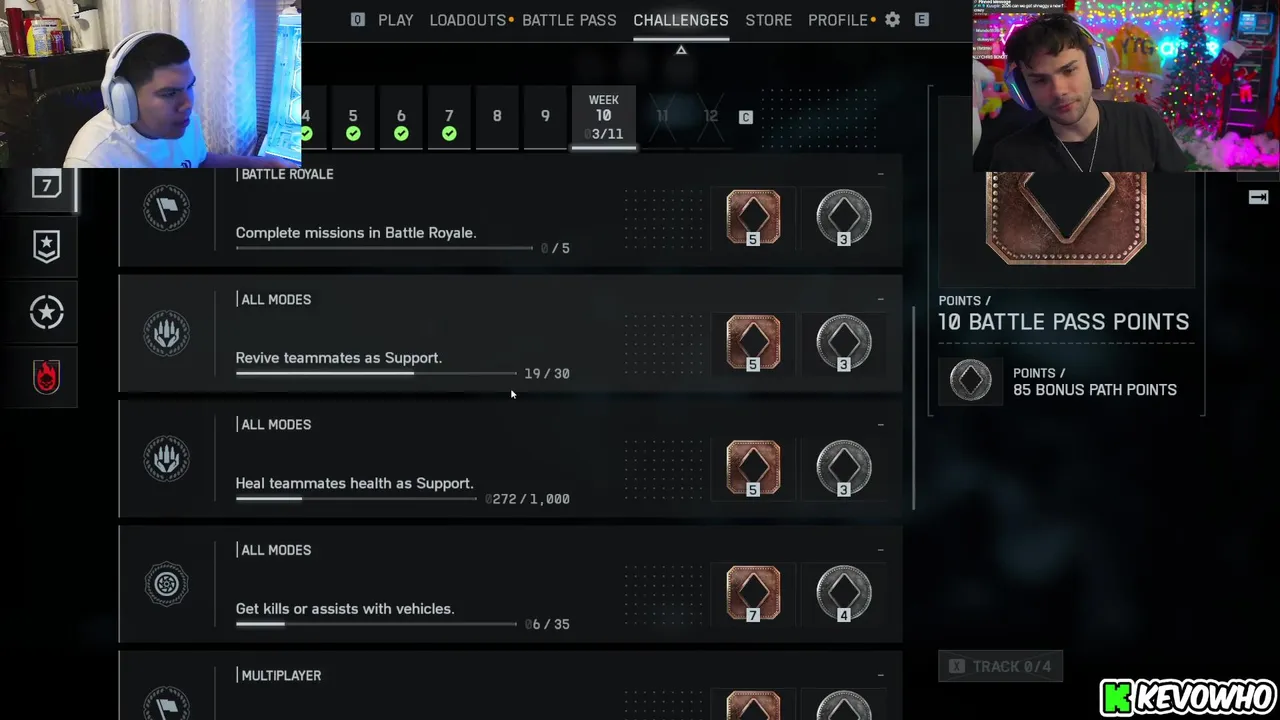
Task: Open sidebar calendar icon numbered 7
Action: (x=46, y=186)
